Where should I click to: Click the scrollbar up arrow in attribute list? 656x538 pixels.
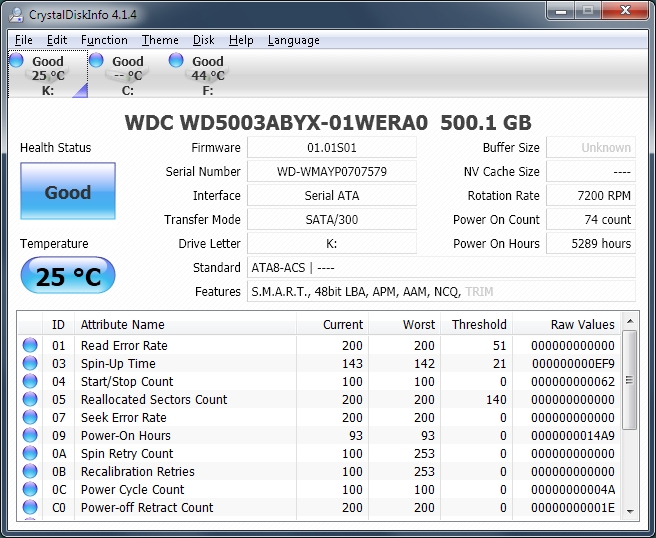coord(630,321)
